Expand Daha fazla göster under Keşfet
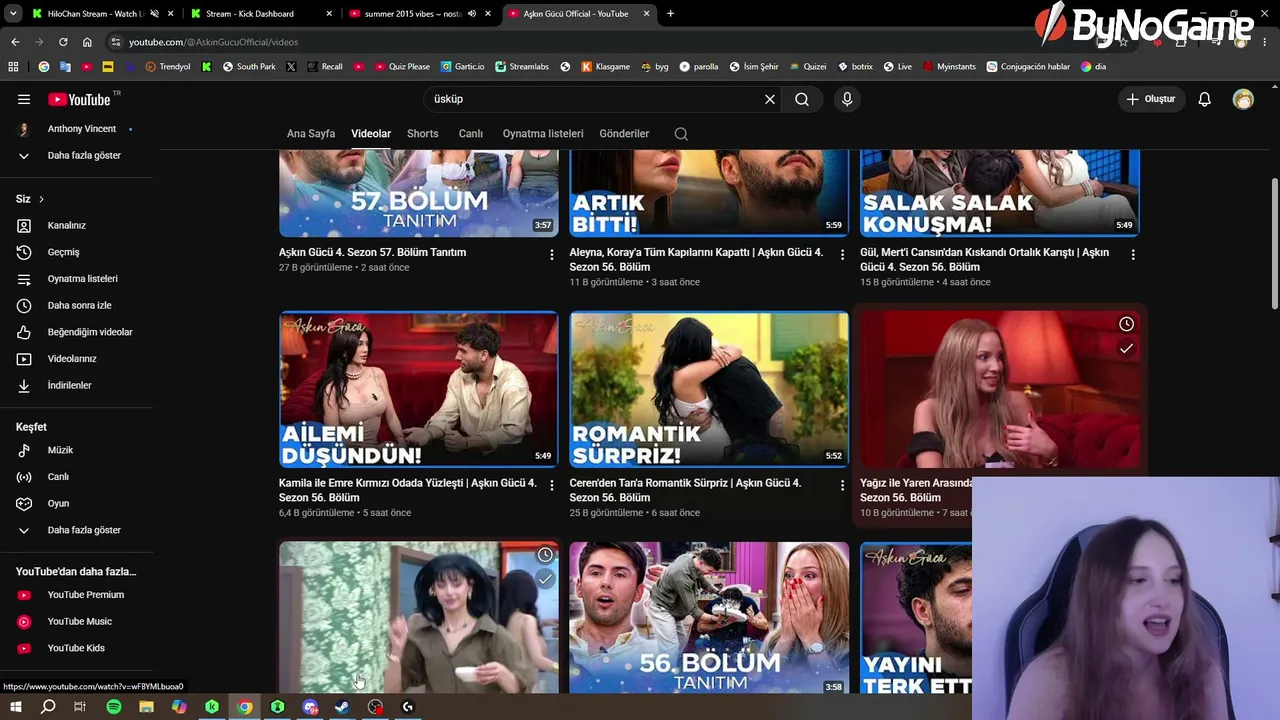 (78, 530)
